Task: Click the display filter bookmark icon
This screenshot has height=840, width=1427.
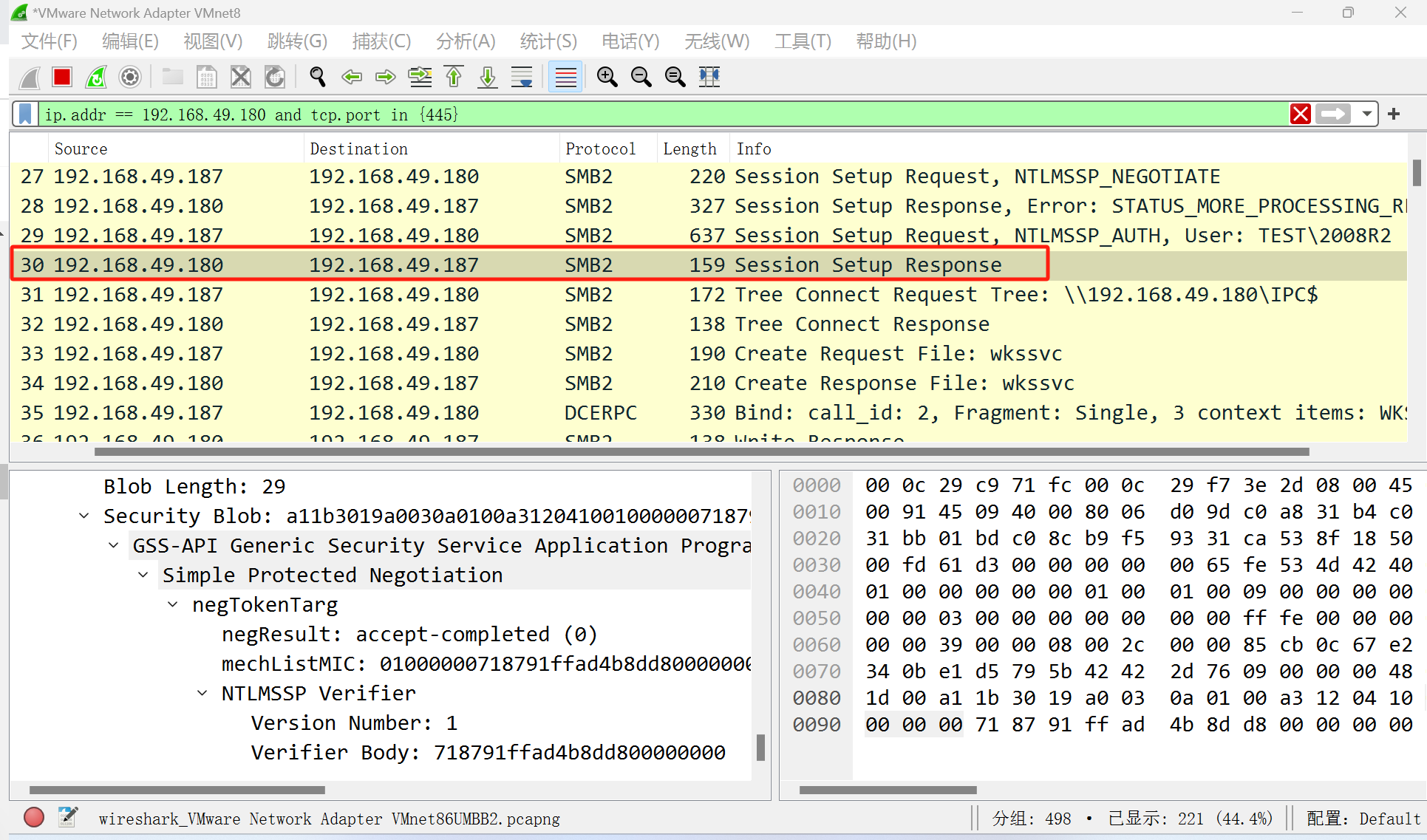Action: coord(25,115)
